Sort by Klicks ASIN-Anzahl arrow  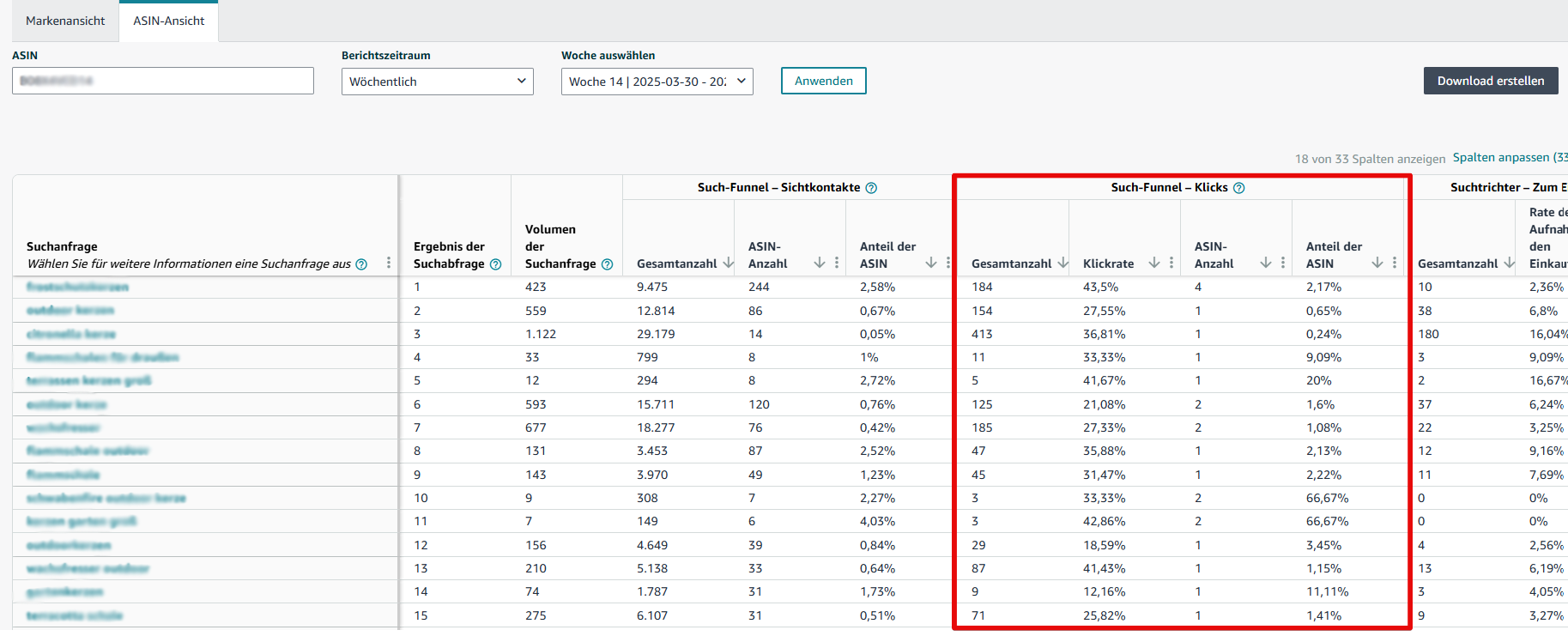coord(1266,263)
